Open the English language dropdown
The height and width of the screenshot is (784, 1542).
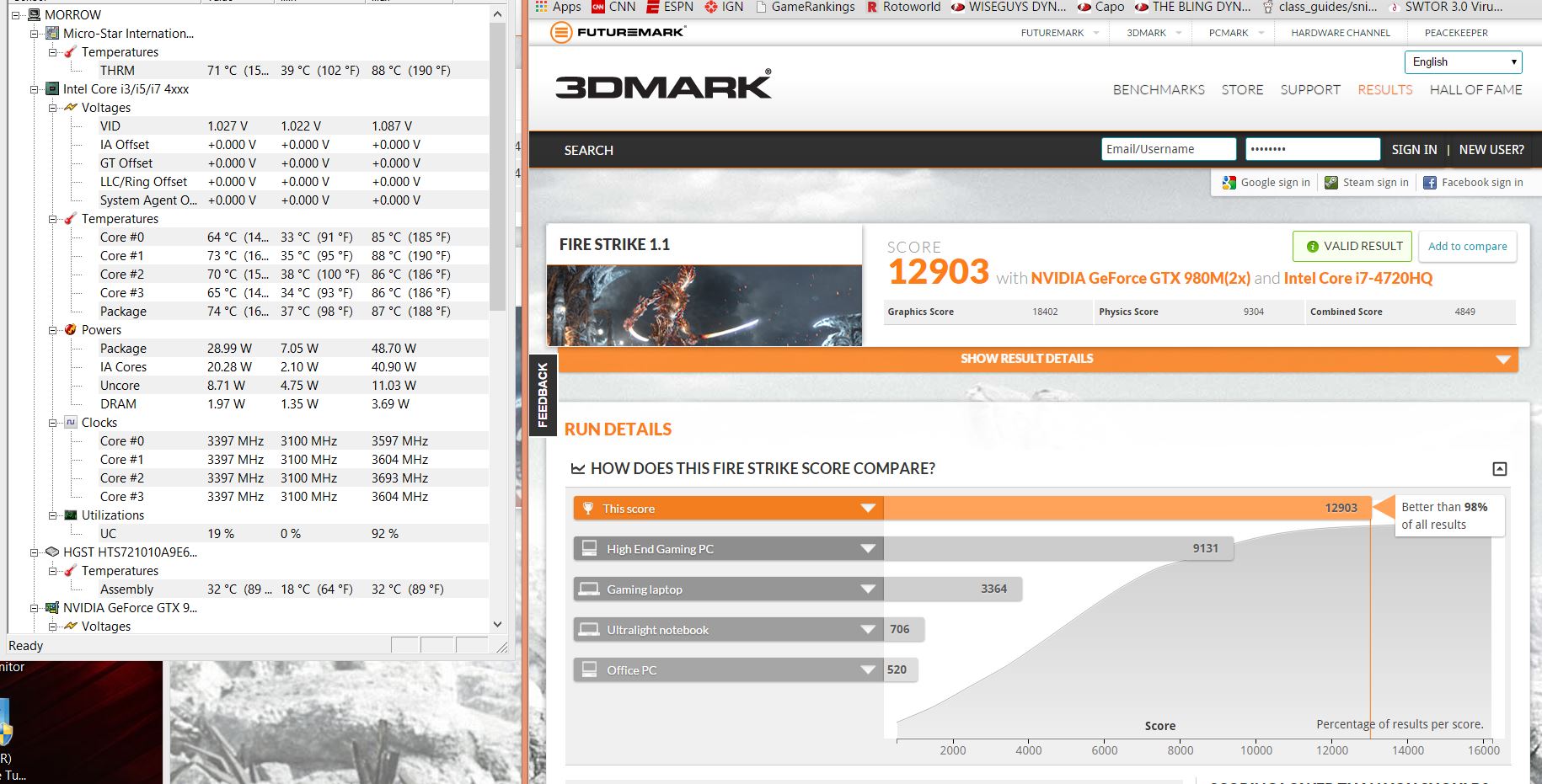coord(1464,61)
